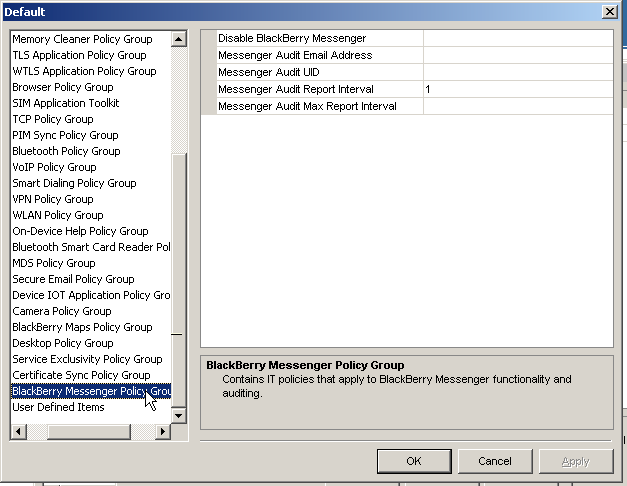627x486 pixels.
Task: Click the horizontal scroll left arrow
Action: pyautogui.click(x=18, y=431)
